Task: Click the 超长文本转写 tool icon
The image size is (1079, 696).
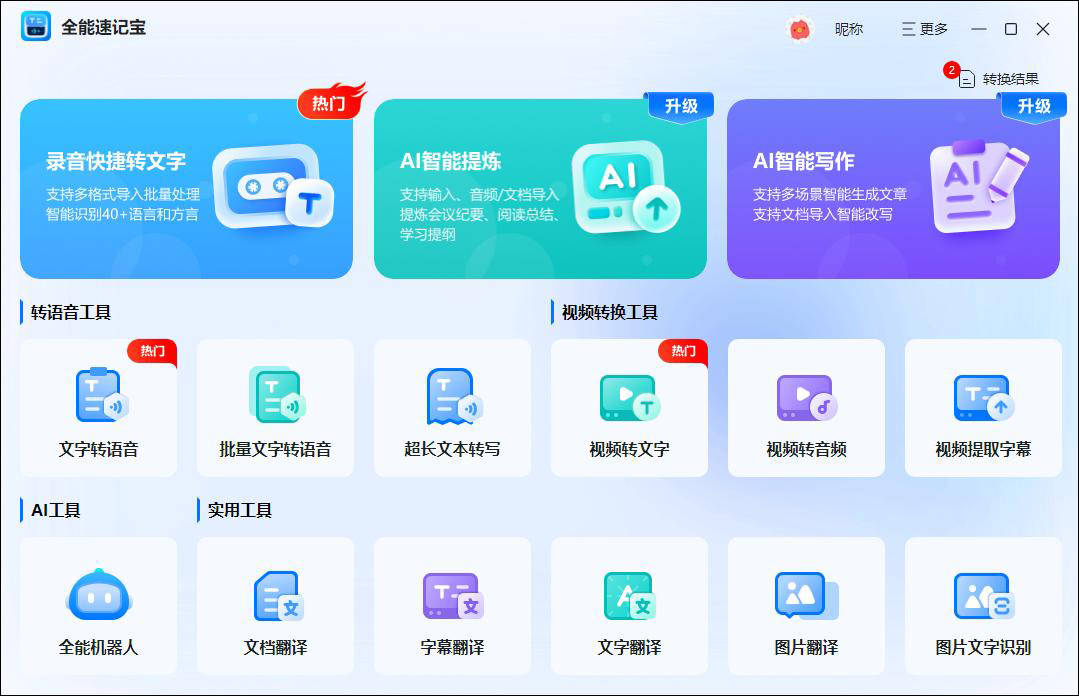Action: point(454,396)
